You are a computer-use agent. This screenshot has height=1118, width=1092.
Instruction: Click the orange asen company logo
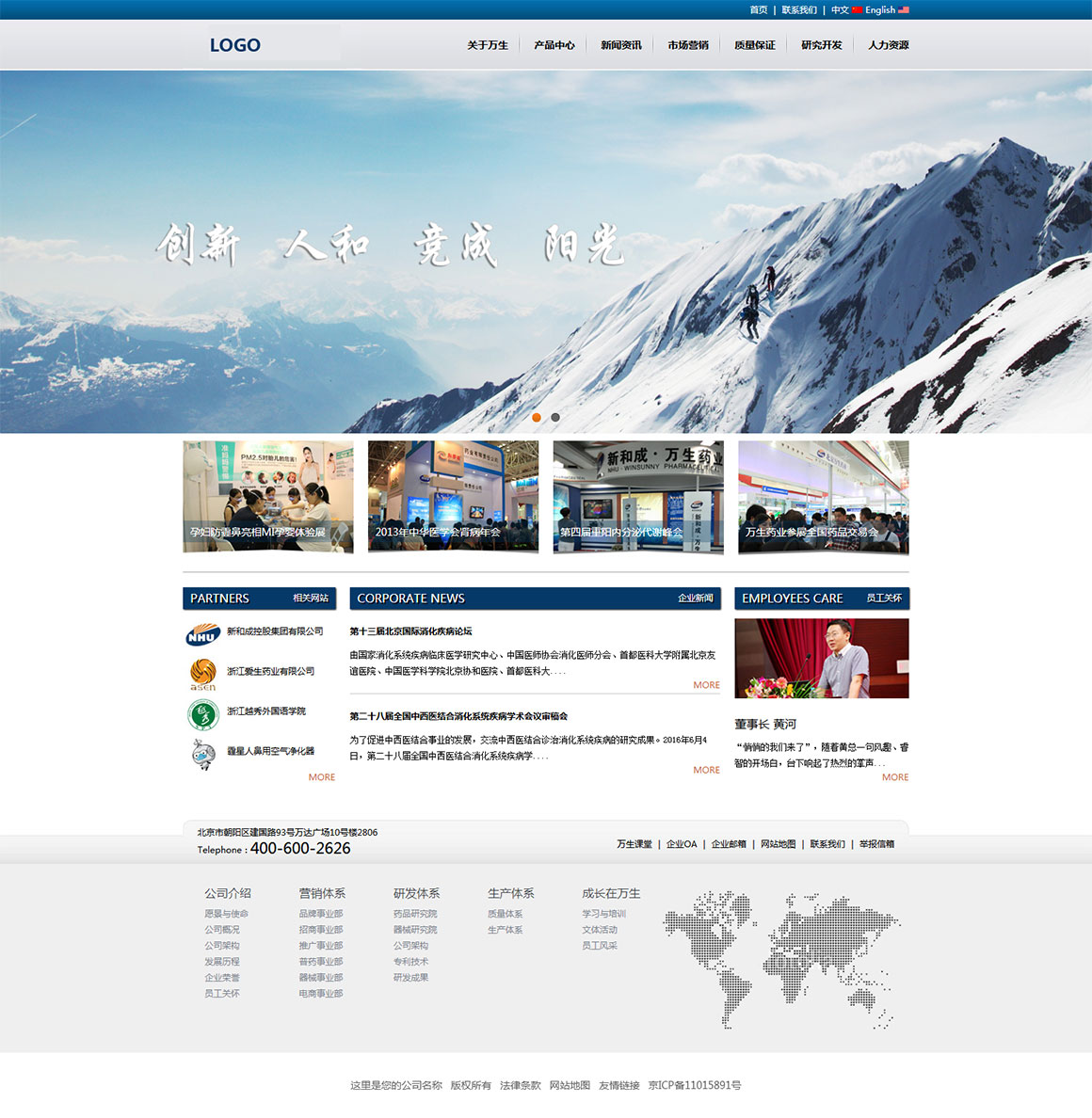[x=202, y=674]
